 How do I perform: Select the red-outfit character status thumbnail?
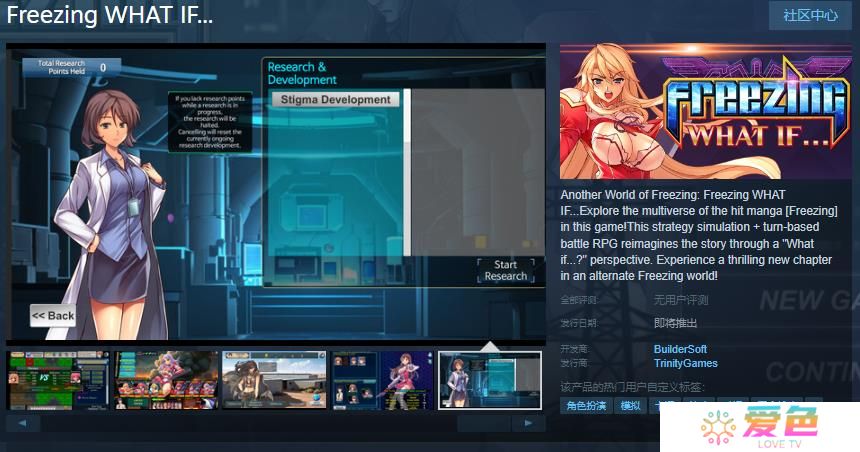(382, 381)
